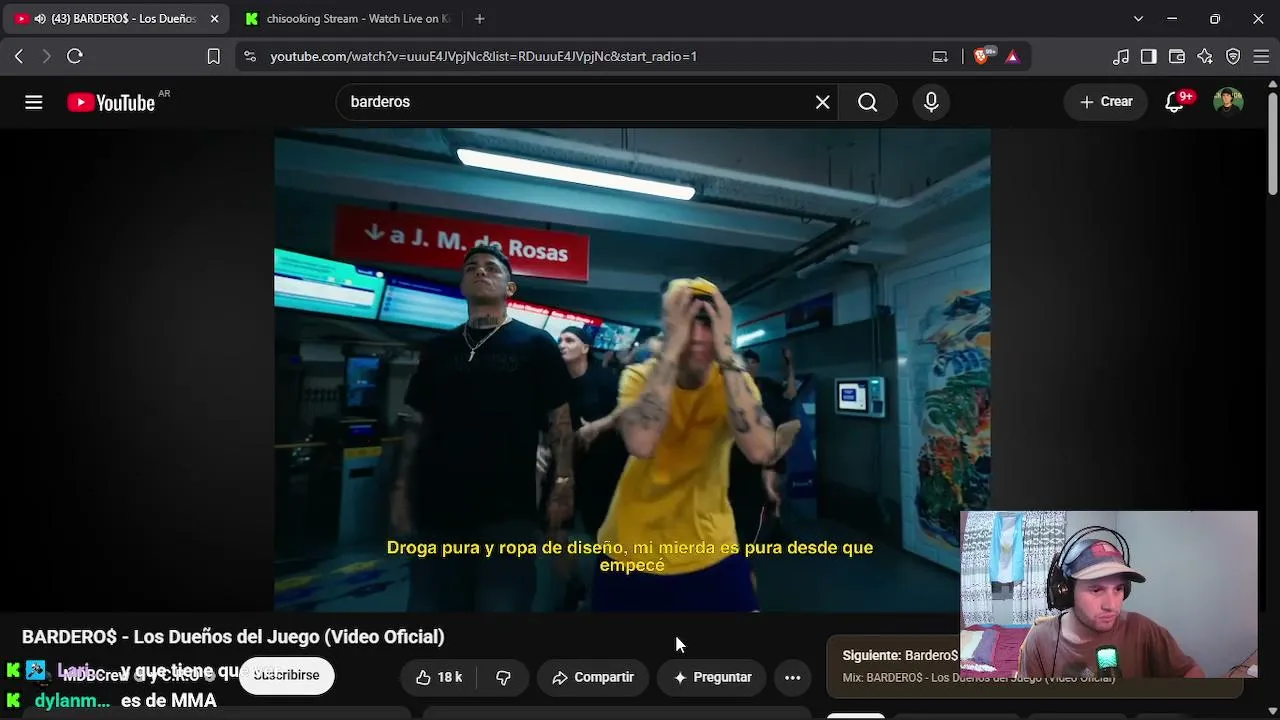Subscribe using the Suscribirse button
The height and width of the screenshot is (720, 1280).
[x=286, y=675]
